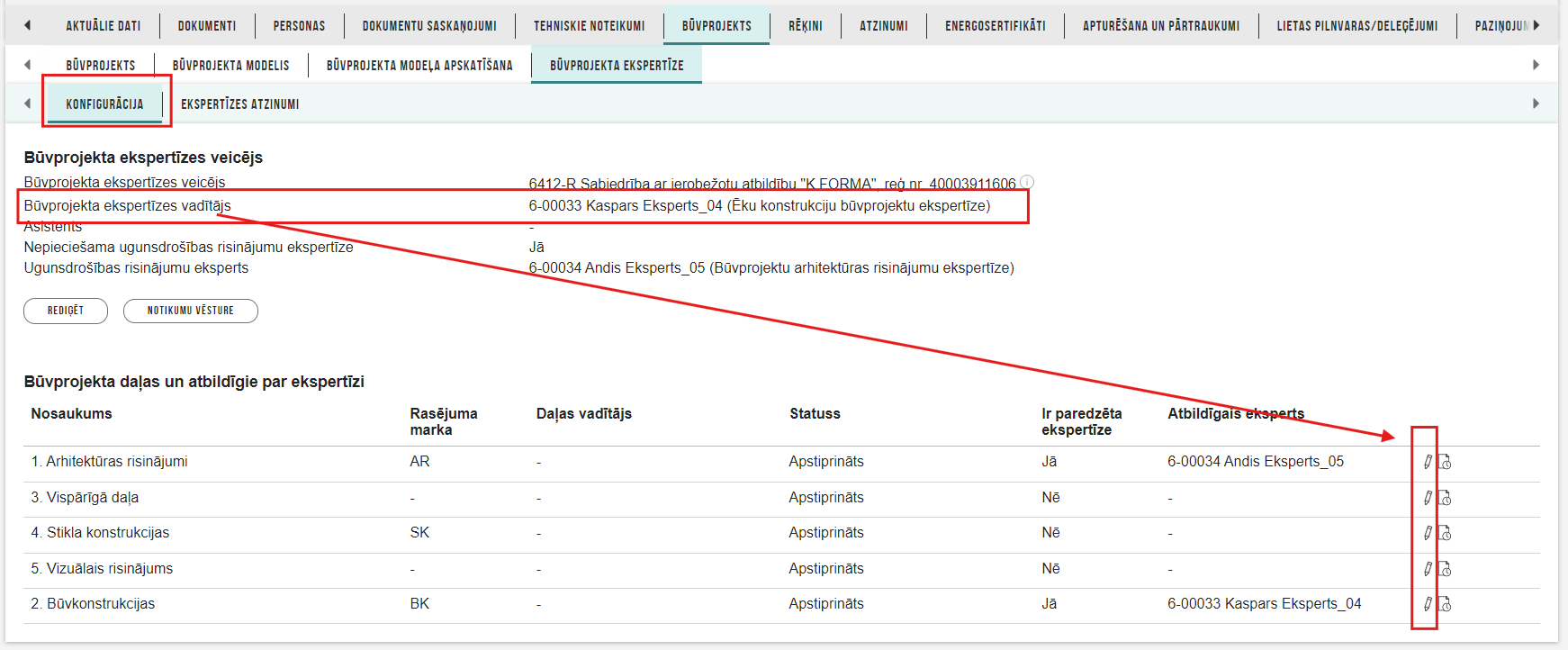
Task: Open Tehniskie noteikumi tab
Action: [x=590, y=26]
